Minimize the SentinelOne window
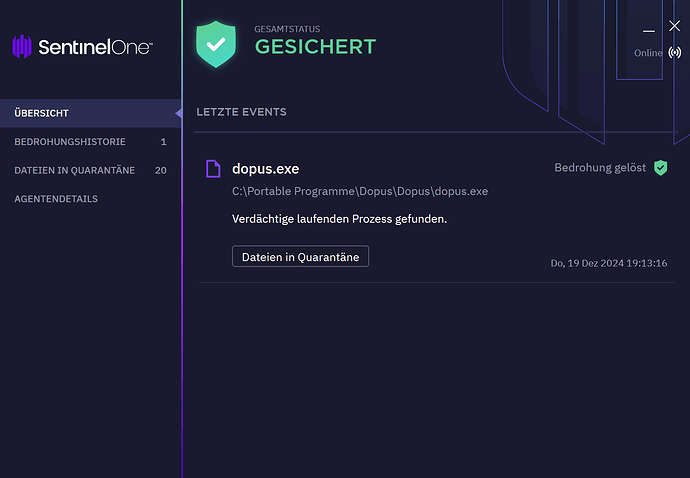 tap(649, 31)
